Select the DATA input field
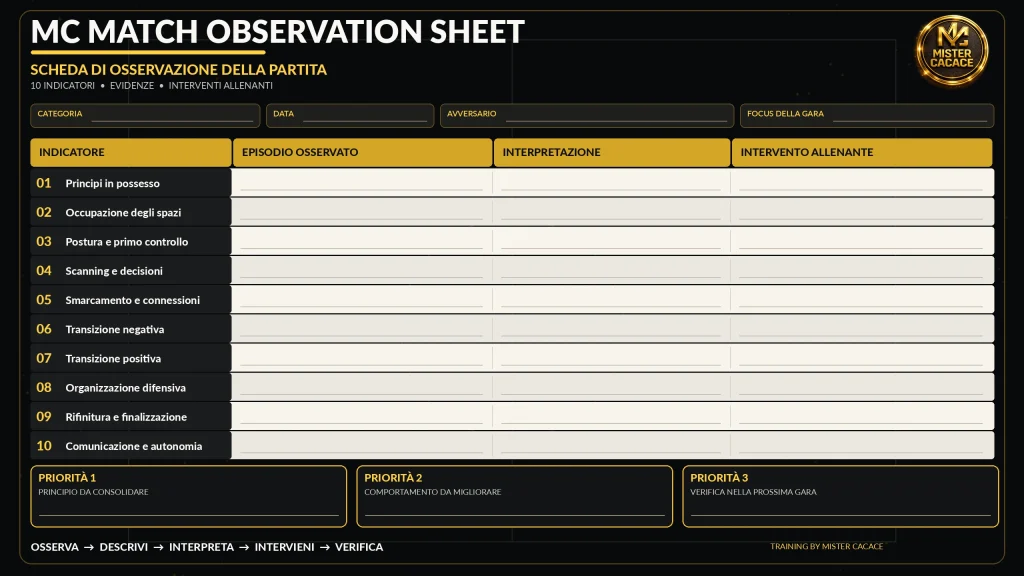Screen dimensions: 1024x576 (x=350, y=116)
